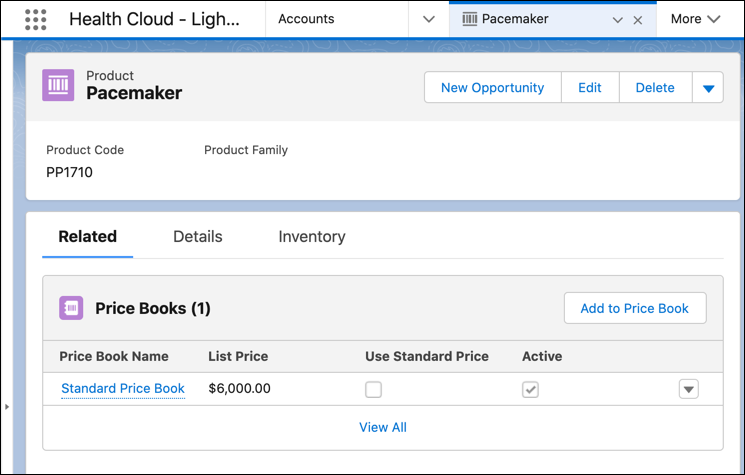The width and height of the screenshot is (745, 475).
Task: Open the App Launcher grid icon
Action: click(x=35, y=19)
